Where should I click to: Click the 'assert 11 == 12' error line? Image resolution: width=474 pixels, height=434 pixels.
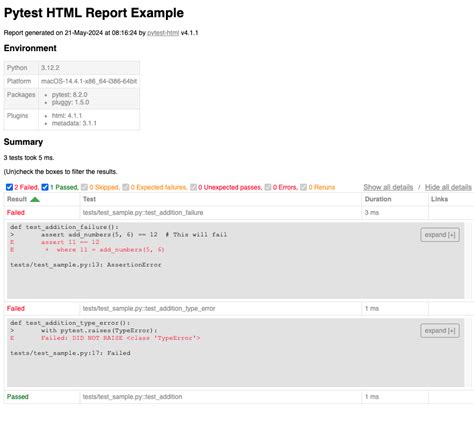point(70,242)
